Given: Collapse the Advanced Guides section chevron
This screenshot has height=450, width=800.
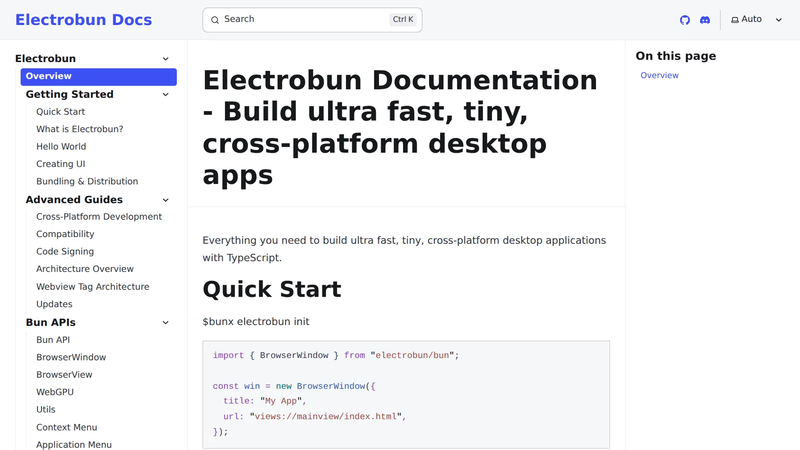Looking at the screenshot, I should (x=165, y=200).
